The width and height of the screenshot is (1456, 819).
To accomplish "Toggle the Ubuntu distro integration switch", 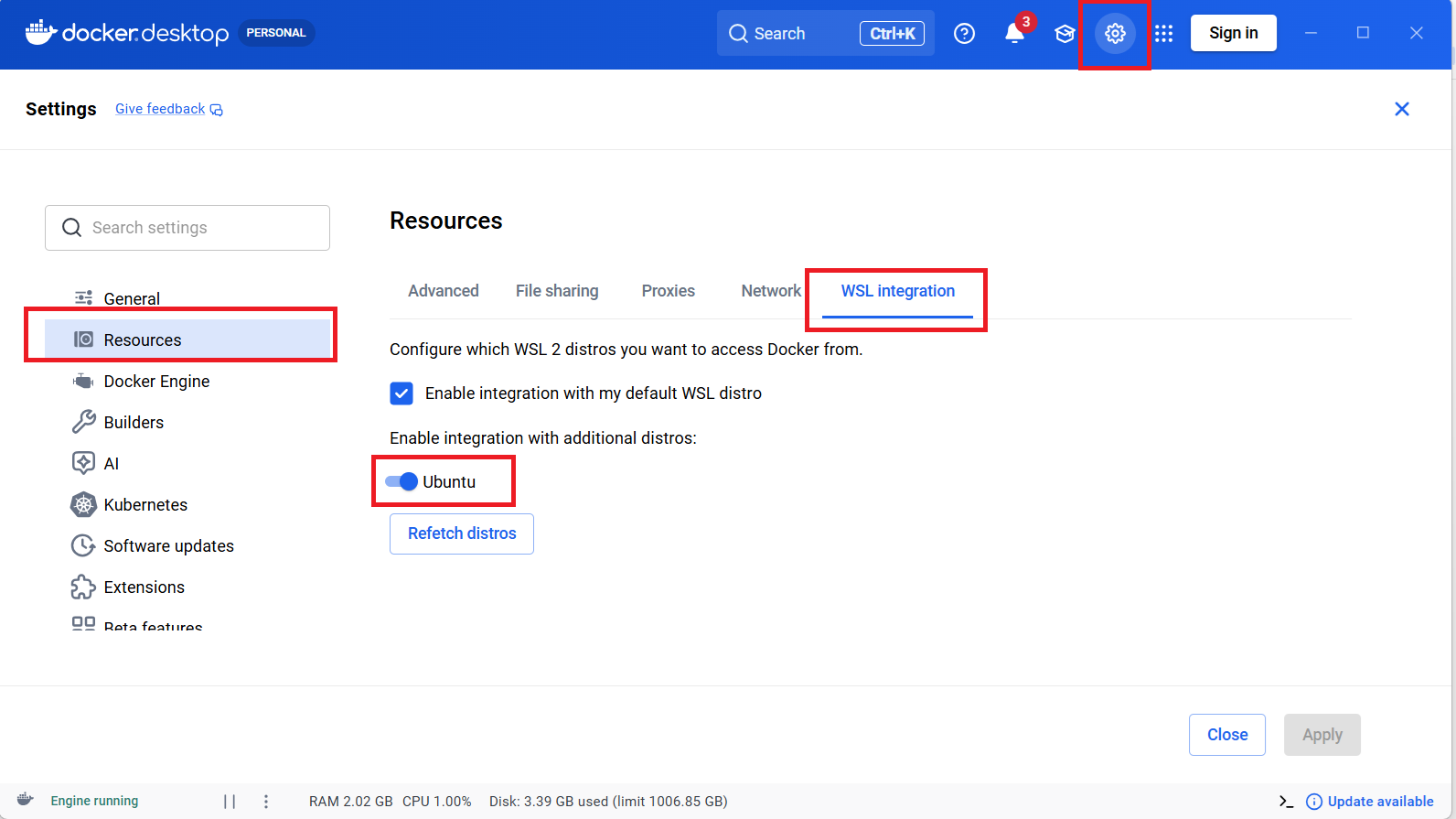I will (x=401, y=481).
